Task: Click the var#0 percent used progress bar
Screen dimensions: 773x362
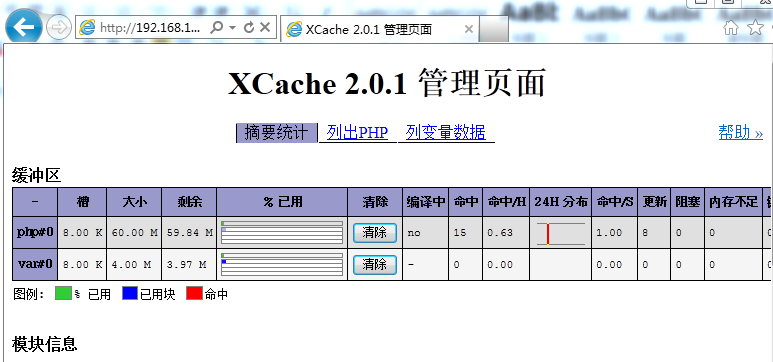Action: point(282,264)
